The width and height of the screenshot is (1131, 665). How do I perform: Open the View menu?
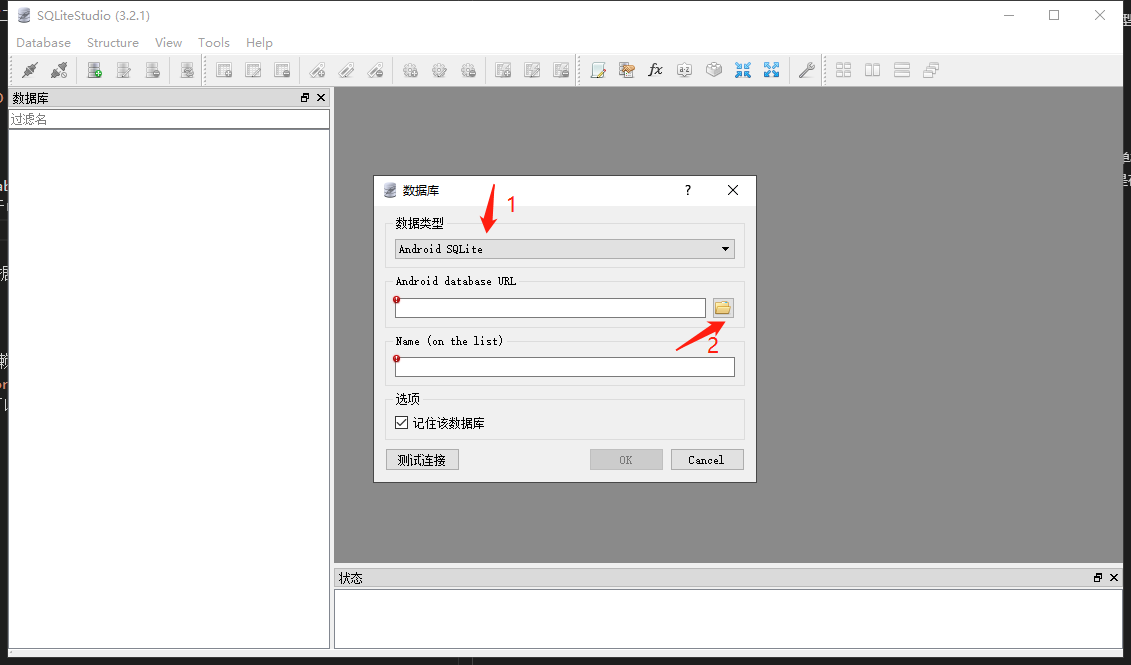click(x=168, y=43)
